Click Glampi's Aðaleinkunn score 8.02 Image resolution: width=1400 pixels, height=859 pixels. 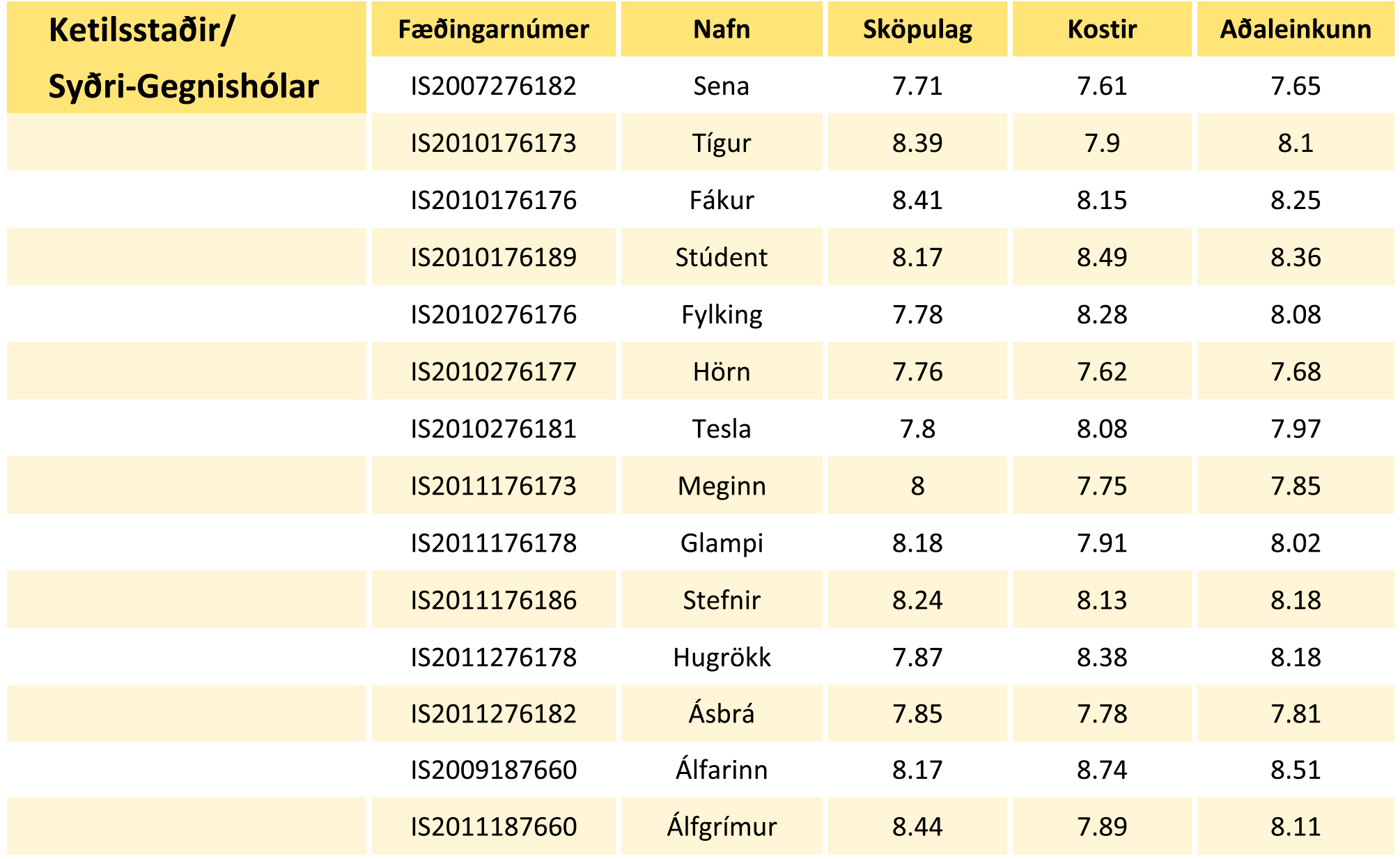point(1296,543)
